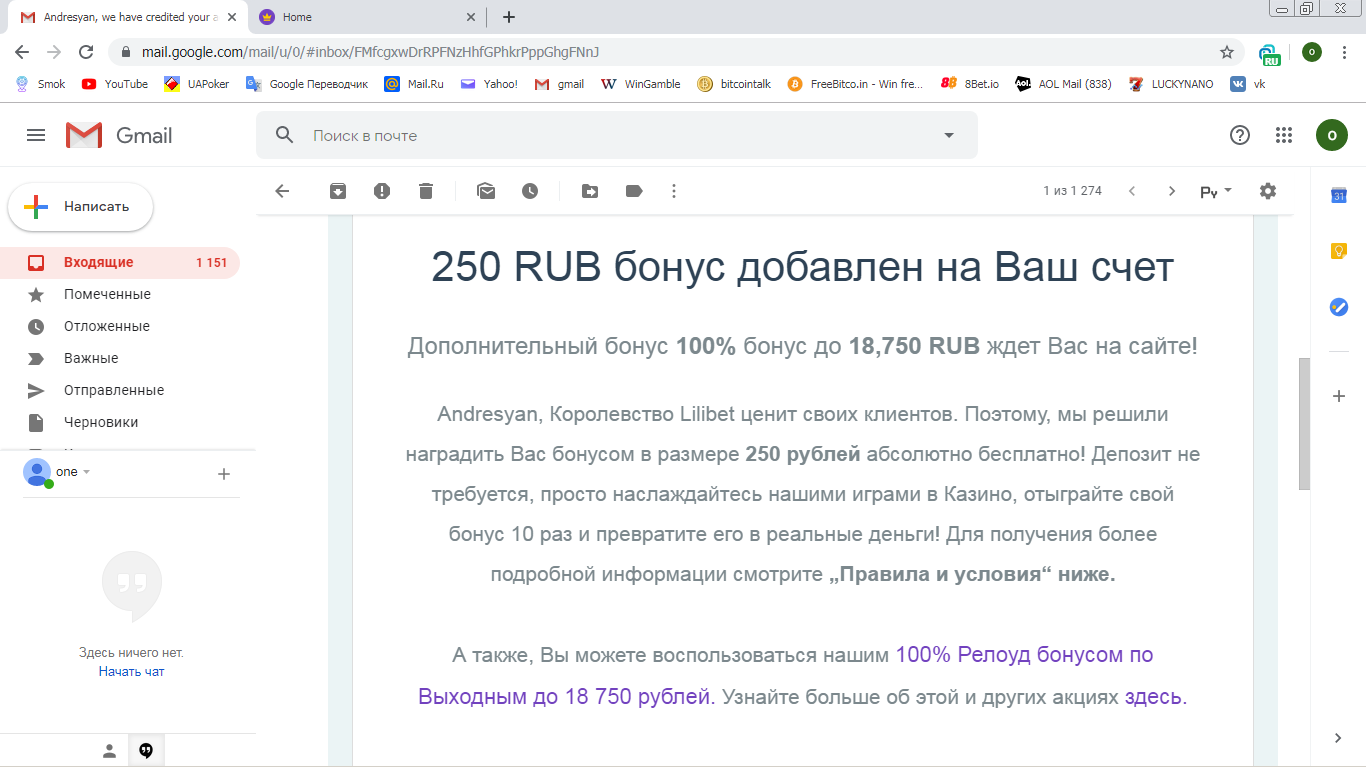The height and width of the screenshot is (768, 1366).
Task: Hide the side panel with the chevron
Action: pos(1339,738)
